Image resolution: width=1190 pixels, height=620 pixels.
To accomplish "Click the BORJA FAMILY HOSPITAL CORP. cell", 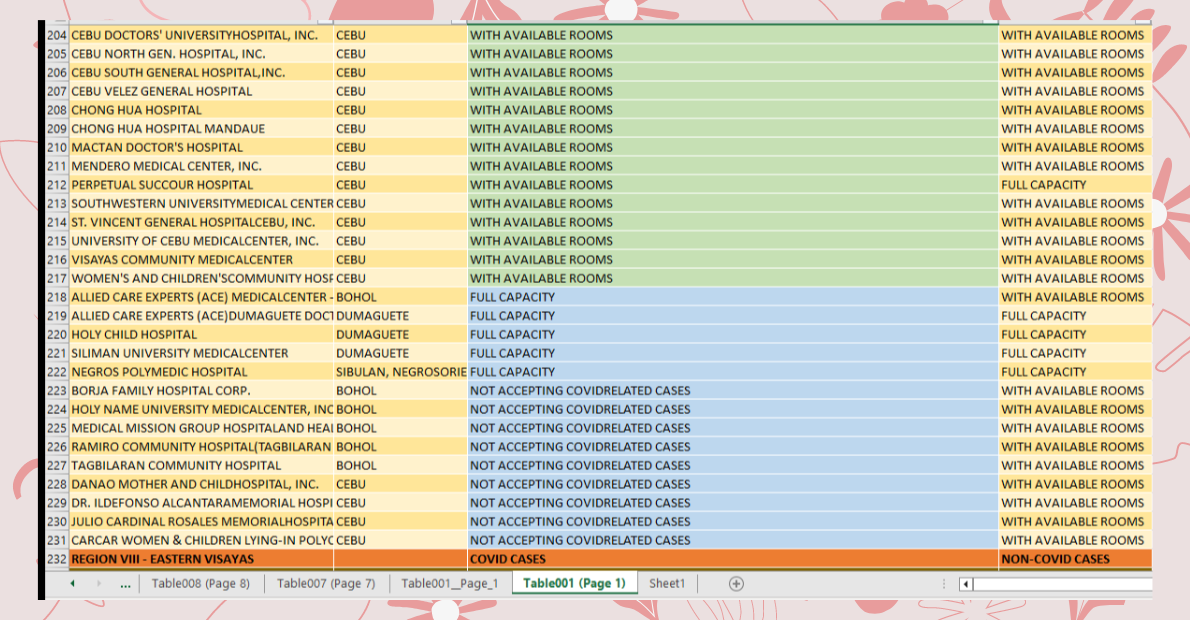I will pos(201,391).
